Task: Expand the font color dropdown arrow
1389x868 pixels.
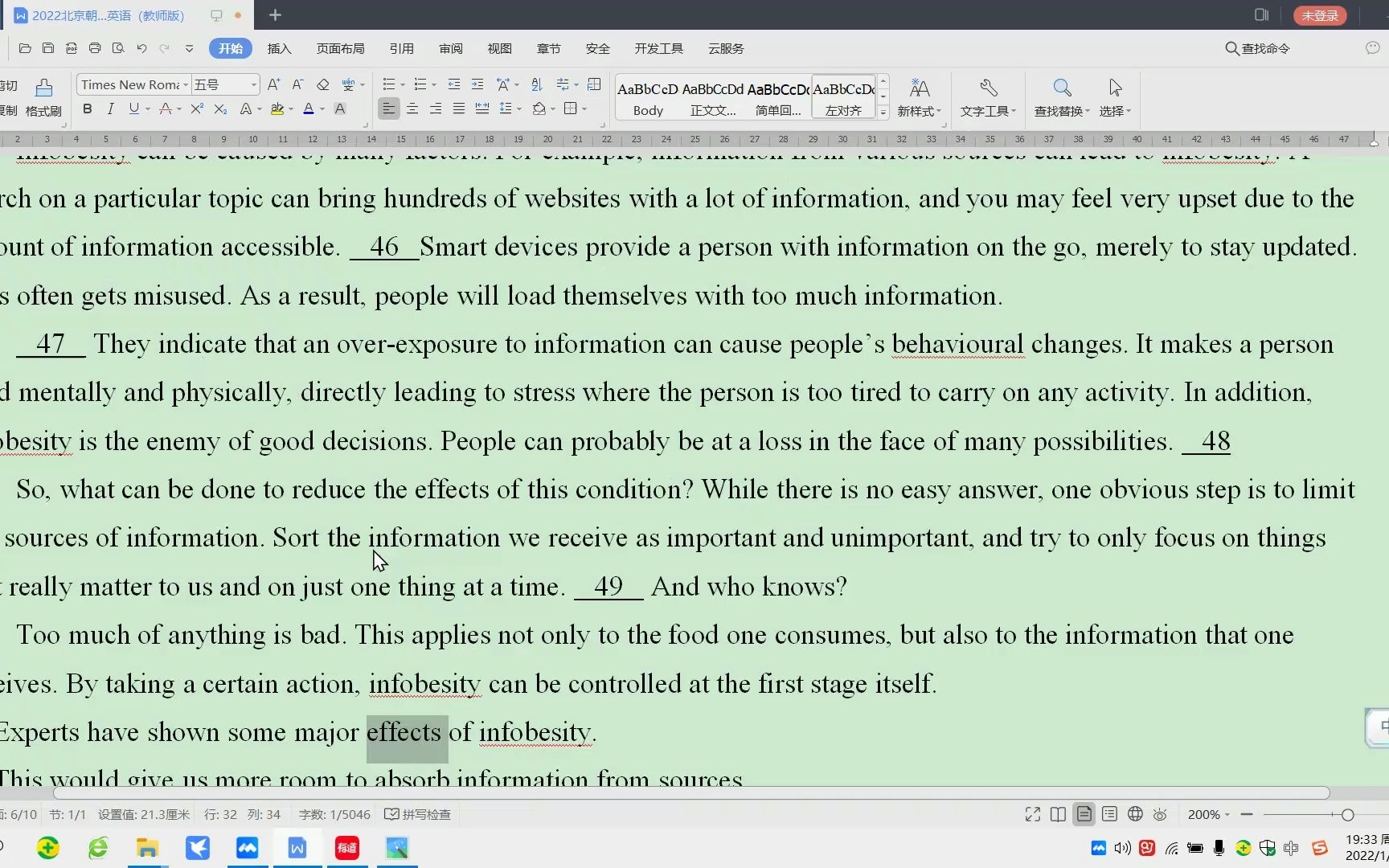Action: (322, 109)
